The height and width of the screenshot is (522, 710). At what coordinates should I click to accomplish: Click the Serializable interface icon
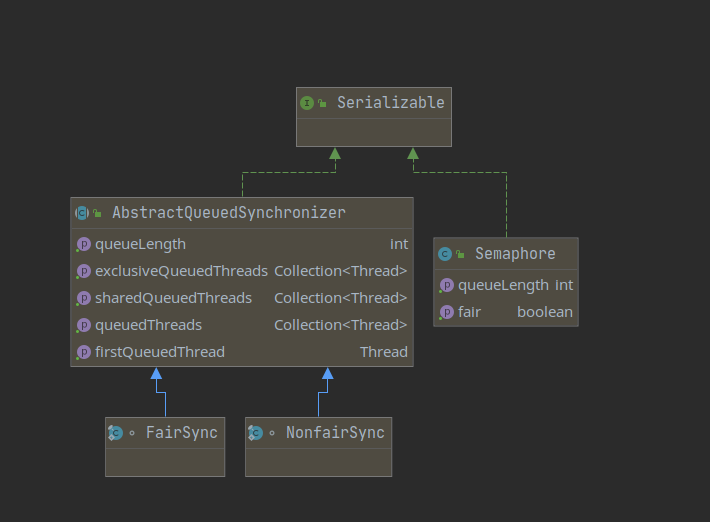307,103
